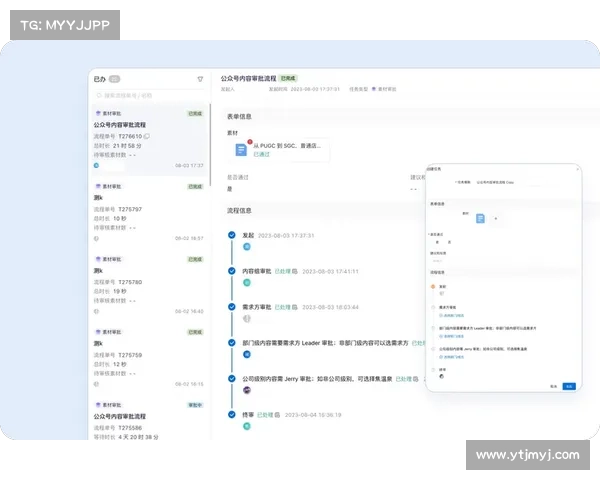The height and width of the screenshot is (480, 600).
Task: Select the orange 发起 step marker in dialog
Action: click(431, 285)
